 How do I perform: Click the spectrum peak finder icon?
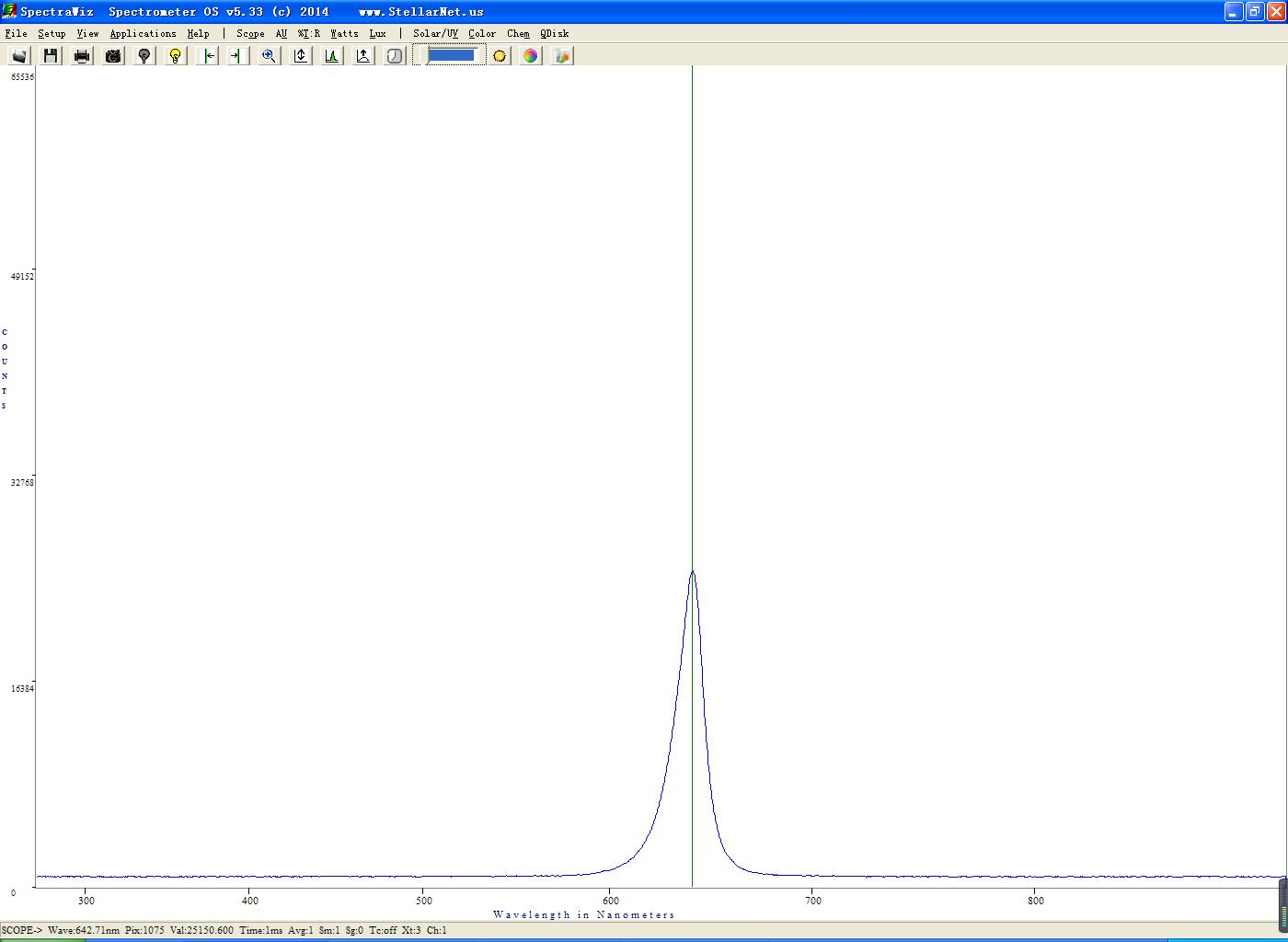point(331,56)
